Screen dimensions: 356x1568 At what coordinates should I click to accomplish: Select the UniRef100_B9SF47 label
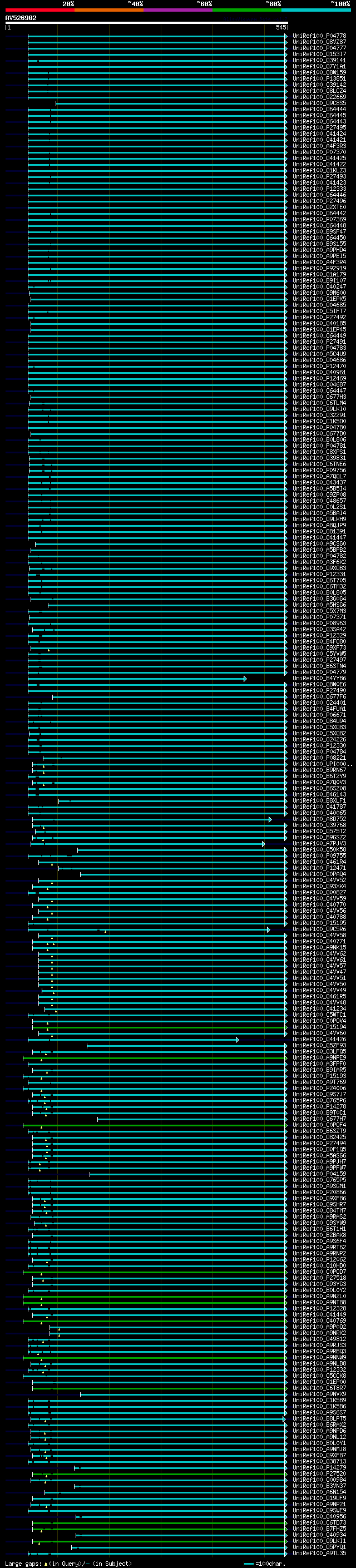(x=319, y=232)
